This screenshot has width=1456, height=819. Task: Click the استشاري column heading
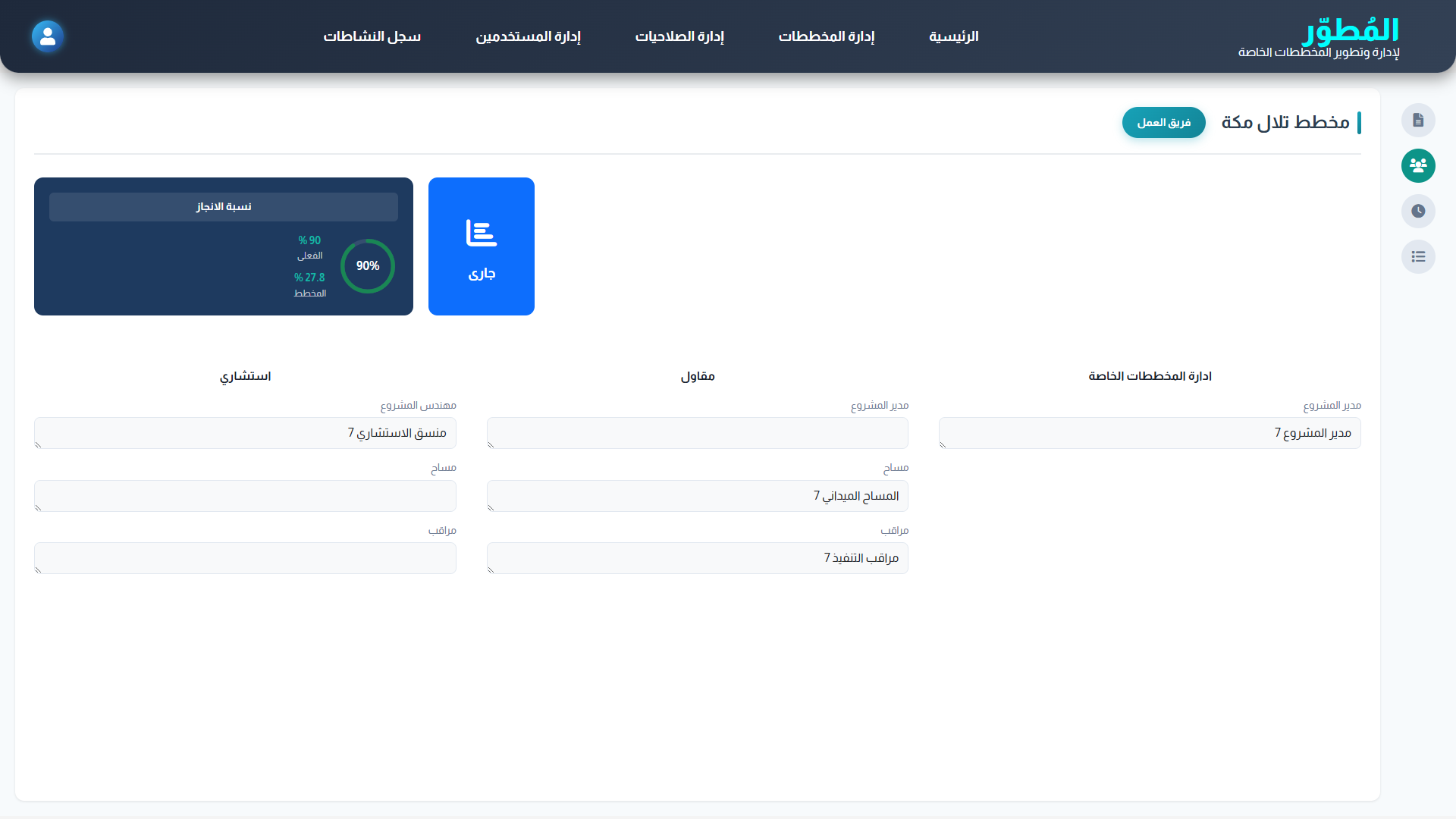245,376
